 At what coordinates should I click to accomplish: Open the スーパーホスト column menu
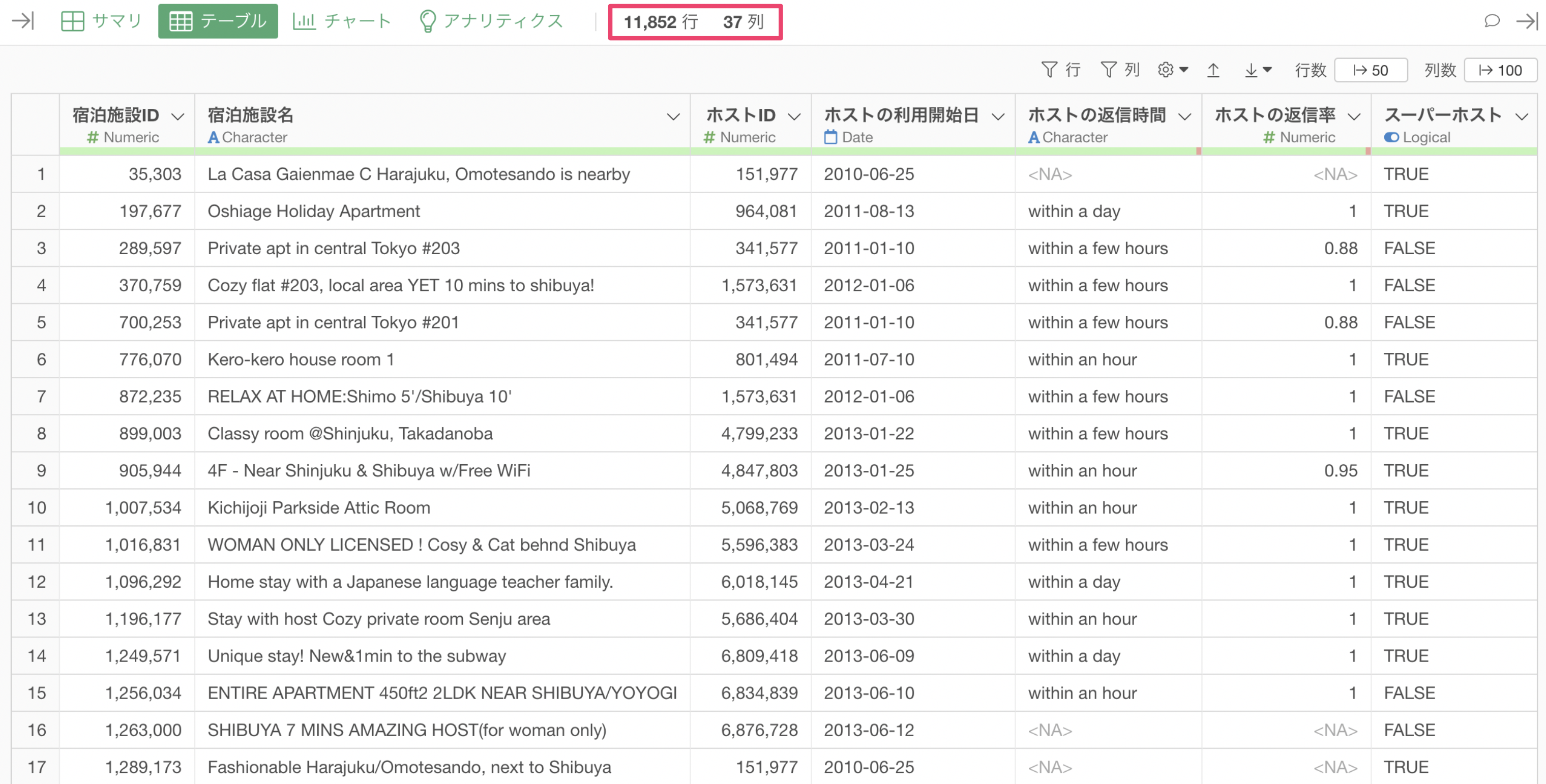pyautogui.click(x=1522, y=116)
